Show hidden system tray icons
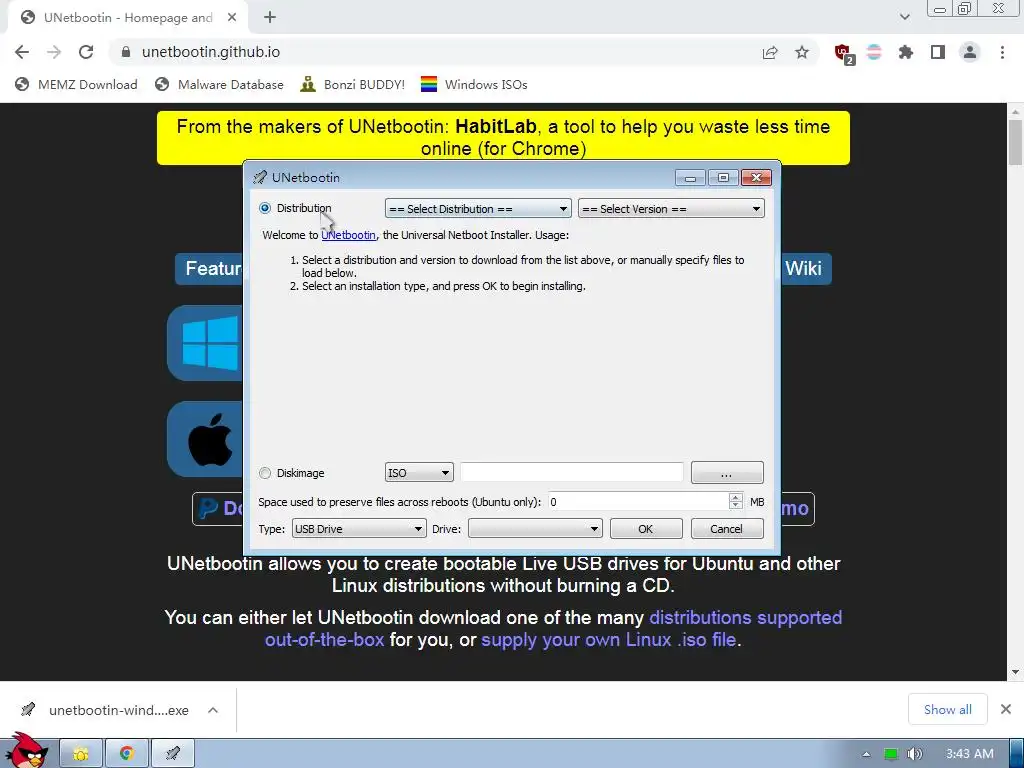Image resolution: width=1024 pixels, height=768 pixels. (866, 754)
